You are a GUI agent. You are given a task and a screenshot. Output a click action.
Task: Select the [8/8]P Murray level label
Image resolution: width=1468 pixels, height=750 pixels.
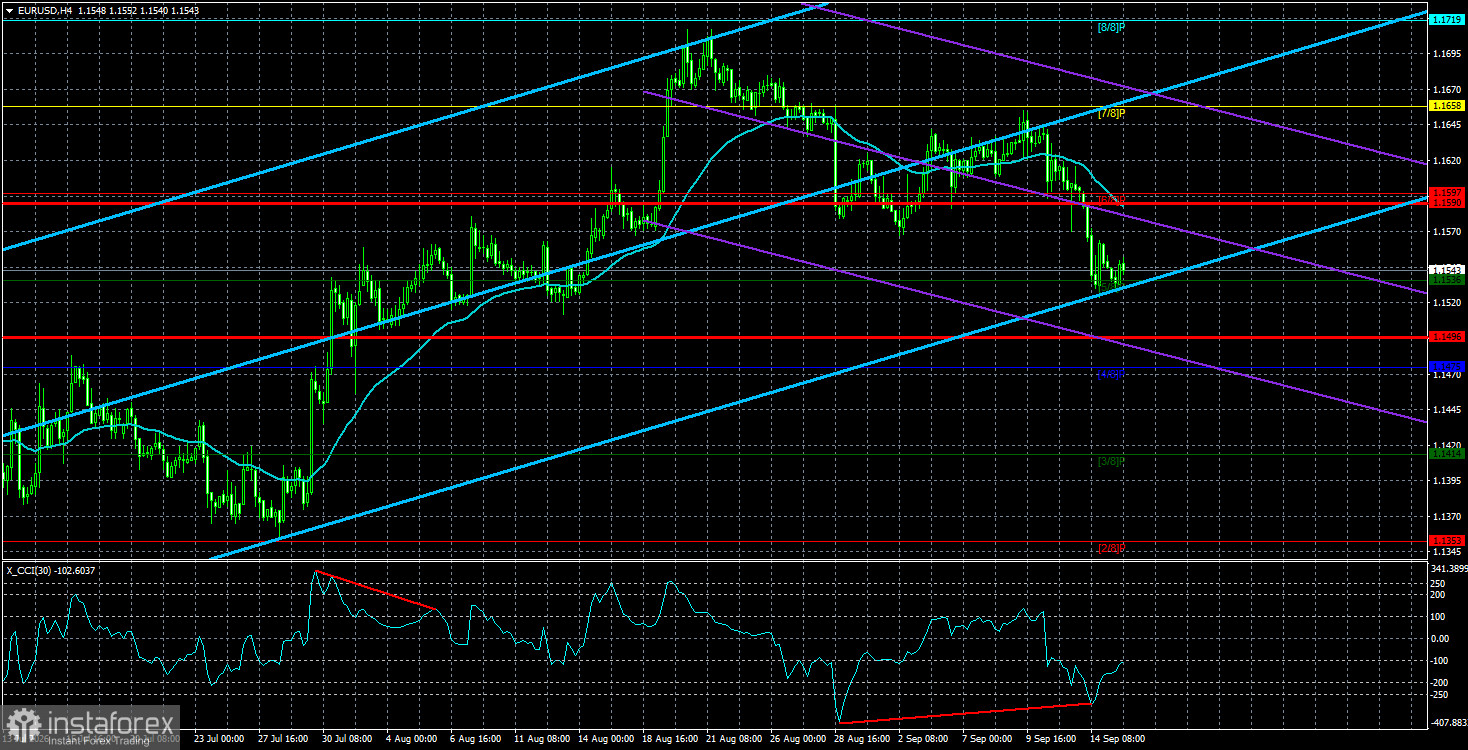coord(1111,27)
